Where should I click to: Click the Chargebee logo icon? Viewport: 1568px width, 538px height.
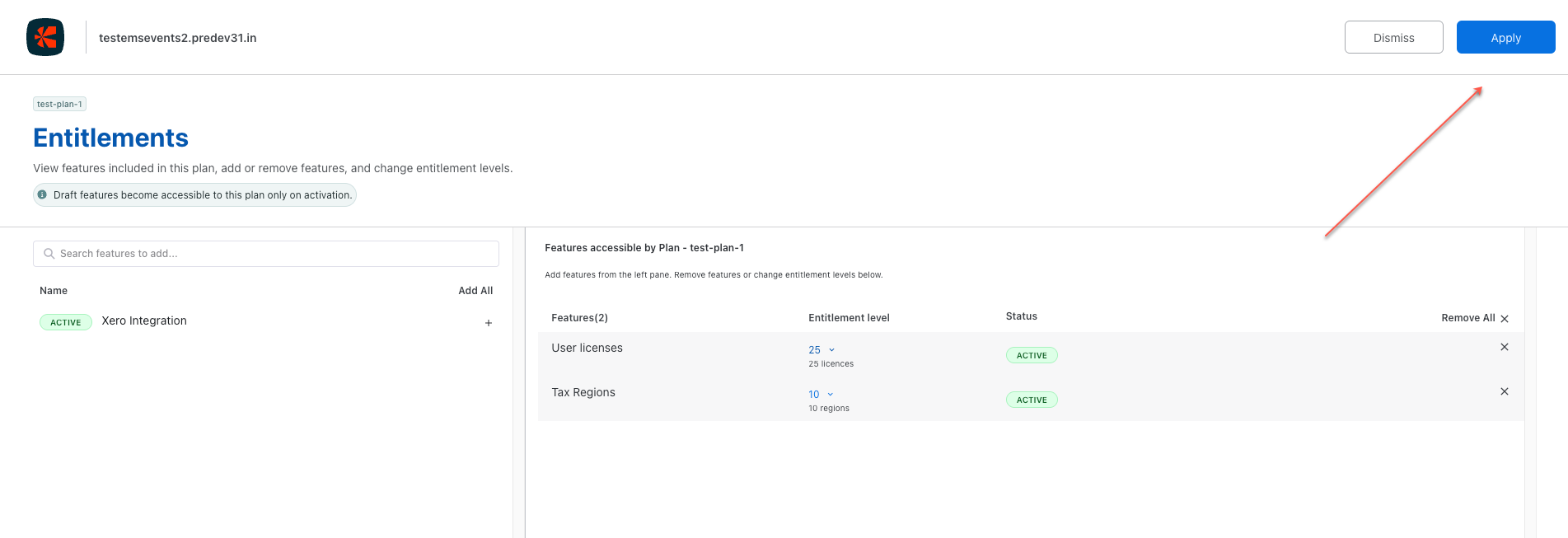pyautogui.click(x=45, y=37)
